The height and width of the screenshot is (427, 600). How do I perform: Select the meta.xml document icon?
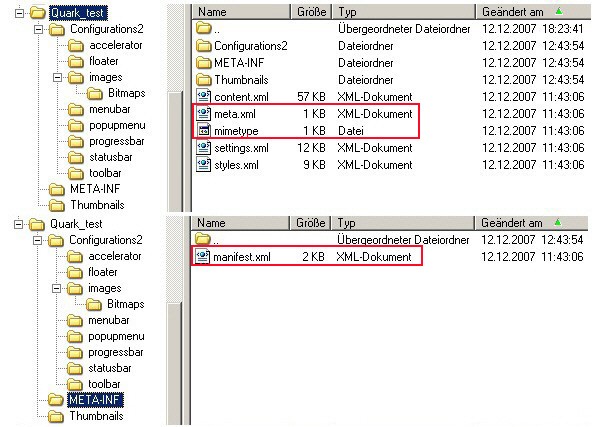click(x=203, y=114)
